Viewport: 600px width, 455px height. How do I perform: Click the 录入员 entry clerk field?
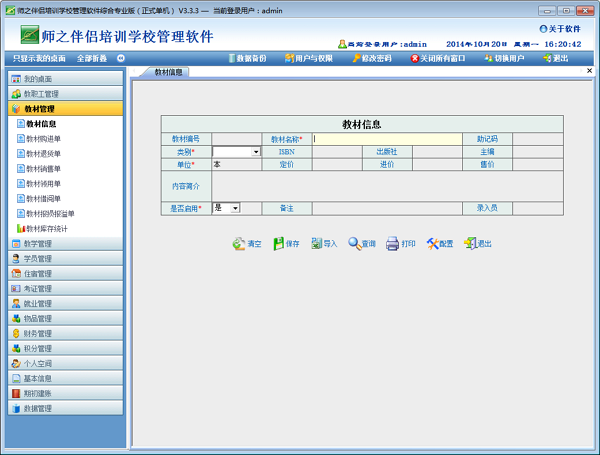pyautogui.click(x=538, y=208)
